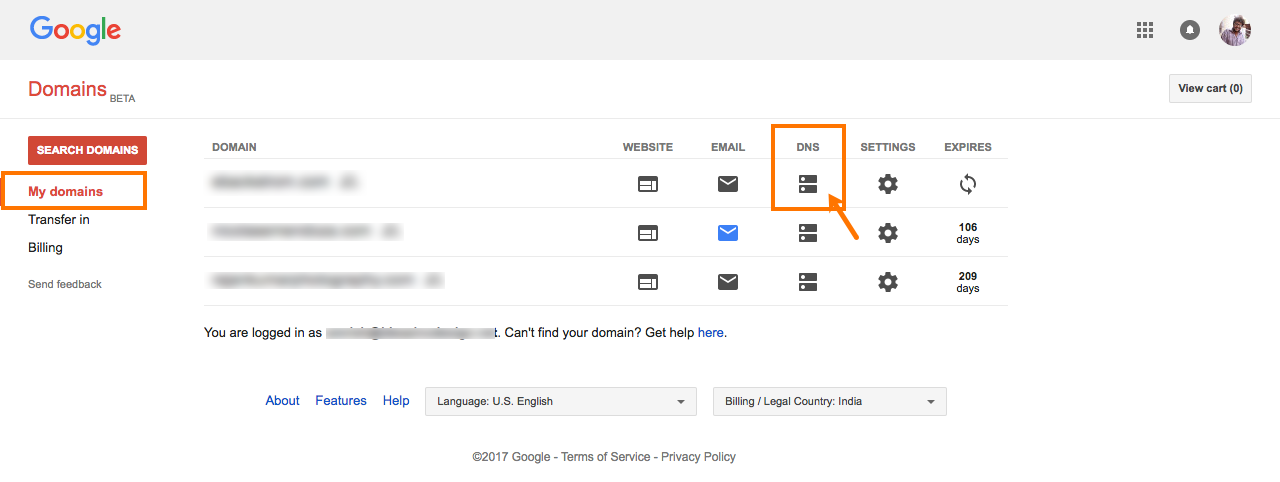Expand the Billing / Legal Country dropdown
Image resolution: width=1280 pixels, height=482 pixels.
(829, 401)
